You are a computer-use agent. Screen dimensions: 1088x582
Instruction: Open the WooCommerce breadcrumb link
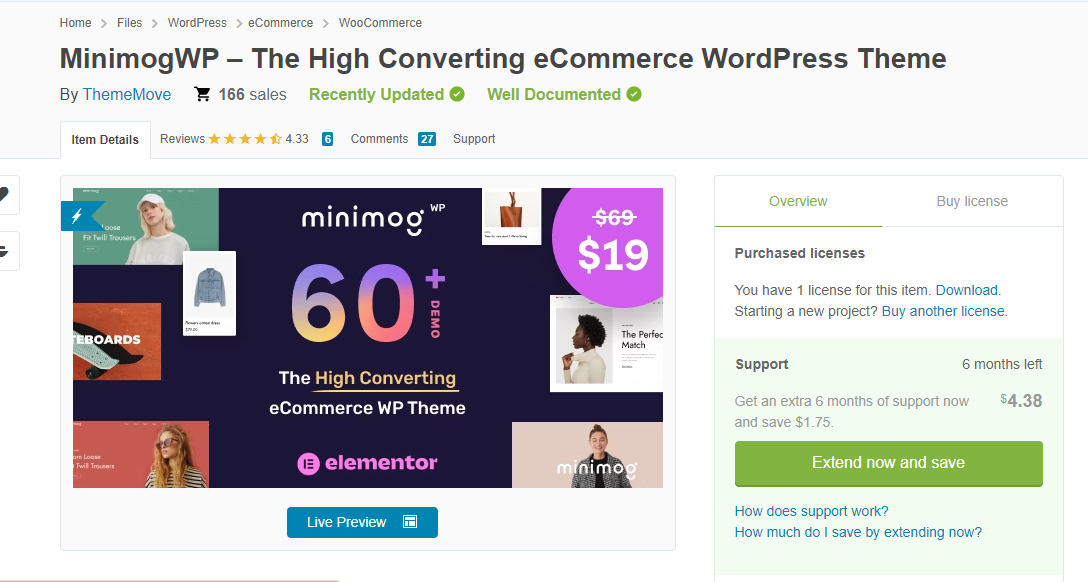coord(380,22)
